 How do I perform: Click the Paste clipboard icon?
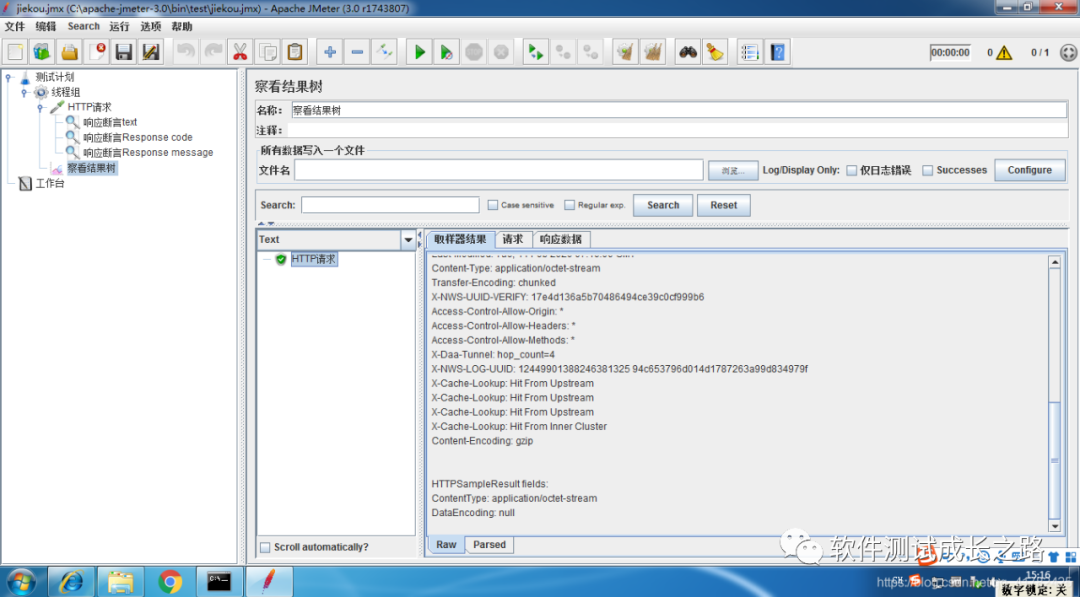coord(295,52)
